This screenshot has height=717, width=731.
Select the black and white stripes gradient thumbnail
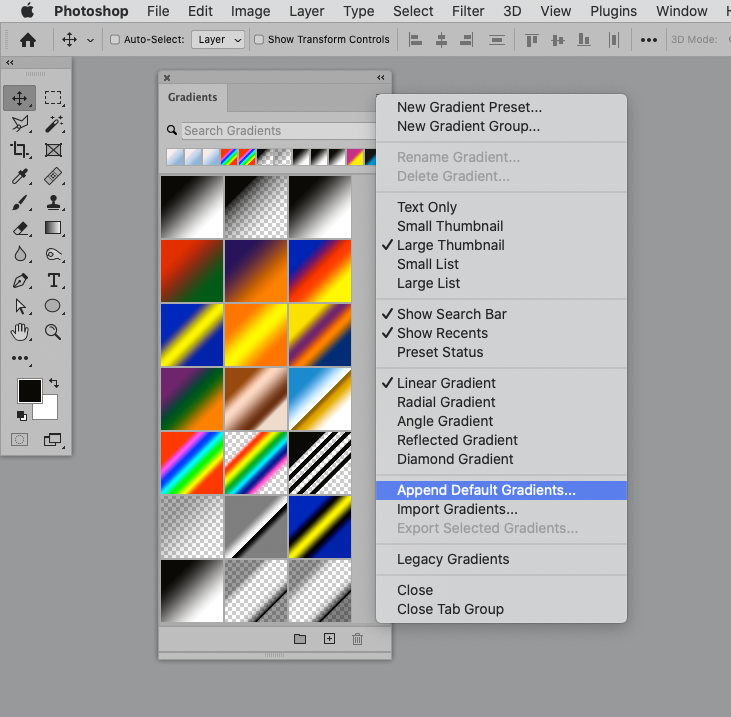320,463
